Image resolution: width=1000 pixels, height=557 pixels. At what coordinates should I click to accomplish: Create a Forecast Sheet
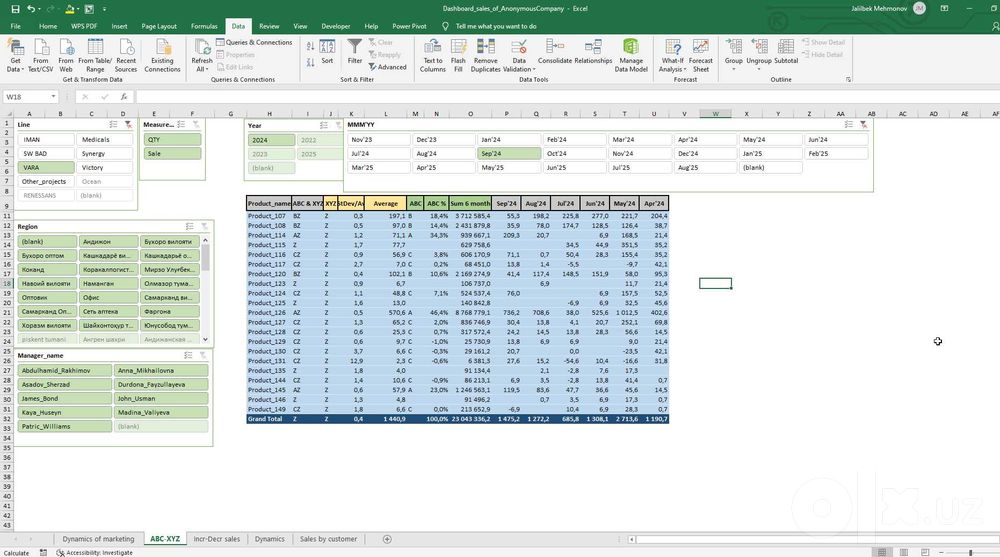700,55
